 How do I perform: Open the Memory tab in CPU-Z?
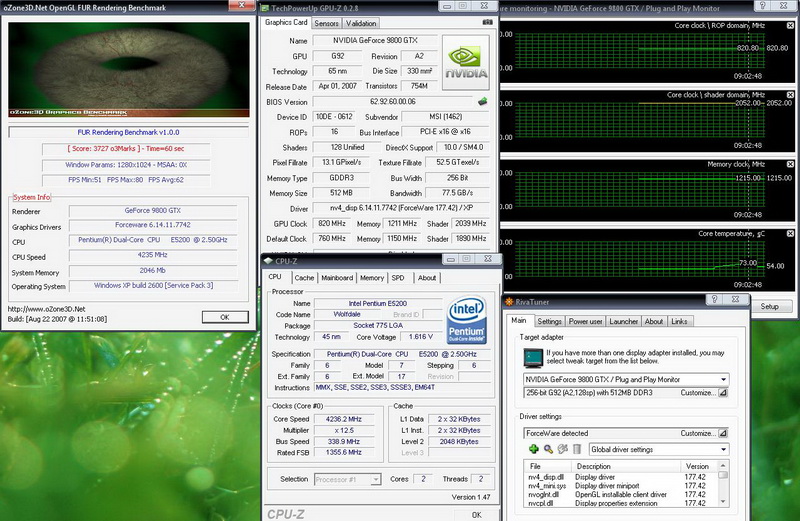(372, 278)
